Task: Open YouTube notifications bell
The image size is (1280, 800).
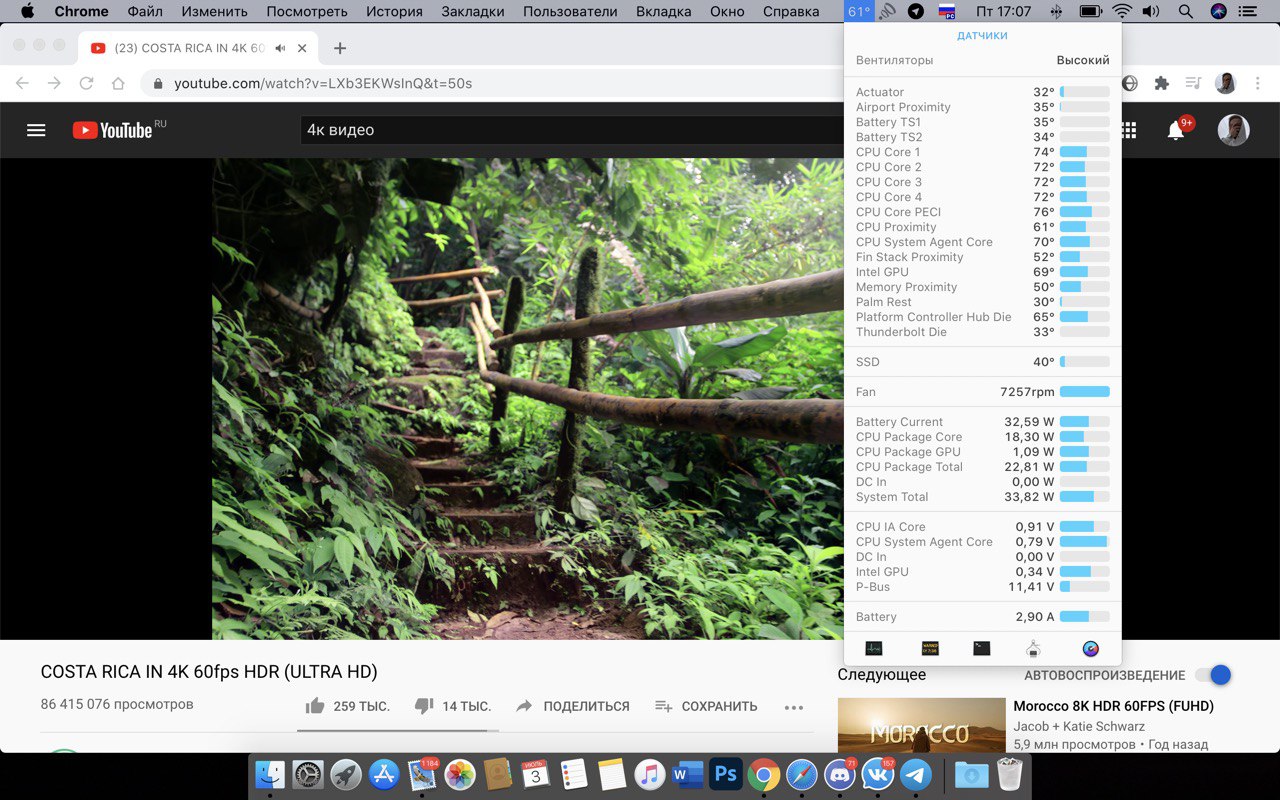Action: 1176,130
